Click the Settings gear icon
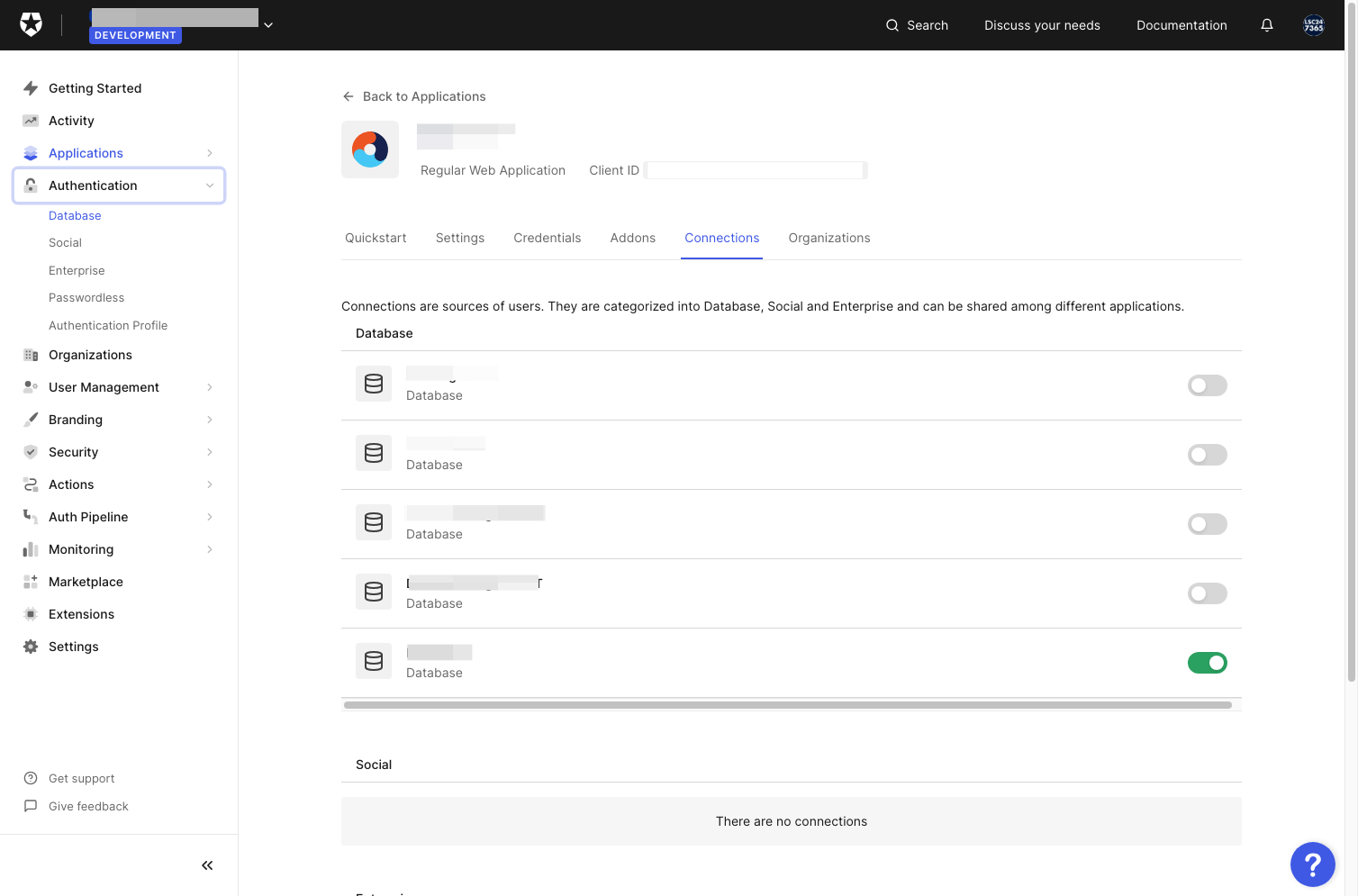 [x=31, y=647]
